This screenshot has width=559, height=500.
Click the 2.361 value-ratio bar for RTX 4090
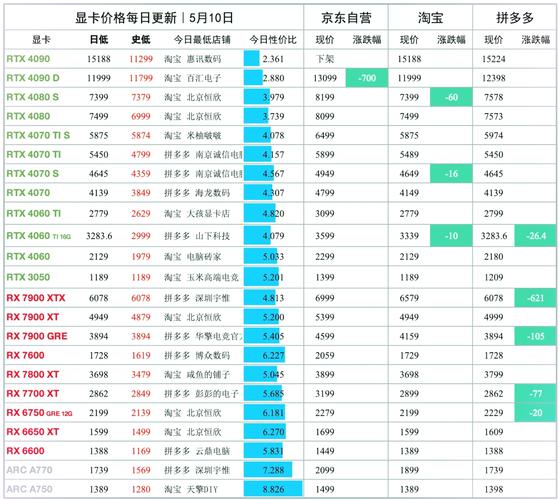tap(252, 58)
